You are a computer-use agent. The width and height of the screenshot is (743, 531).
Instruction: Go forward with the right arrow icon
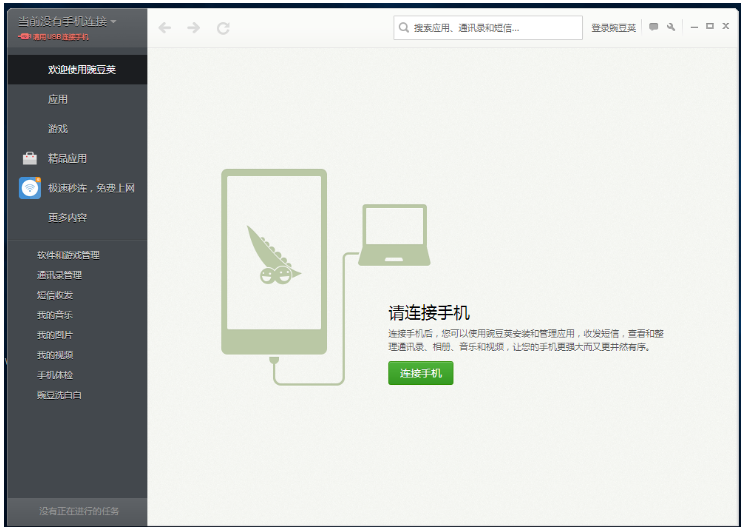(193, 28)
